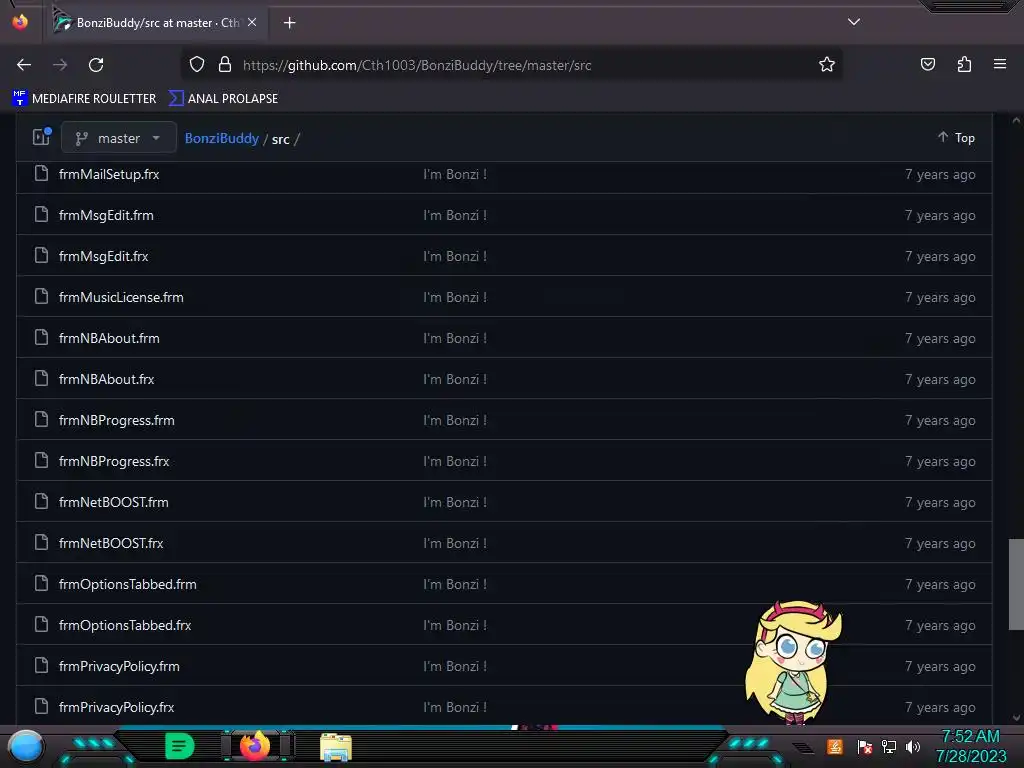Open the MEDIAFIRE ROULETTER bookmark

tap(84, 99)
